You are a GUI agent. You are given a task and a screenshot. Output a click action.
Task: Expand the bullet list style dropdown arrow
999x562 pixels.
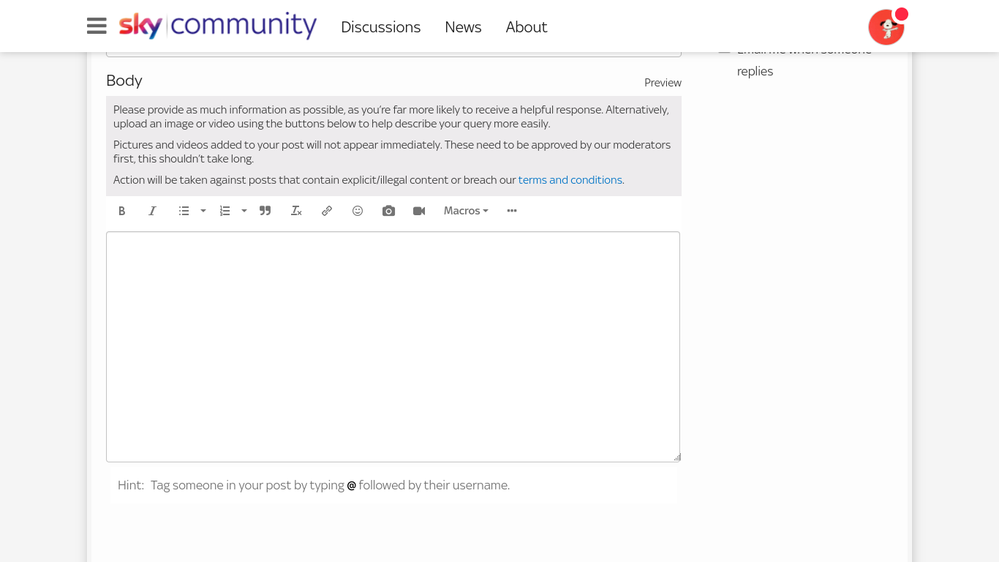coord(203,211)
